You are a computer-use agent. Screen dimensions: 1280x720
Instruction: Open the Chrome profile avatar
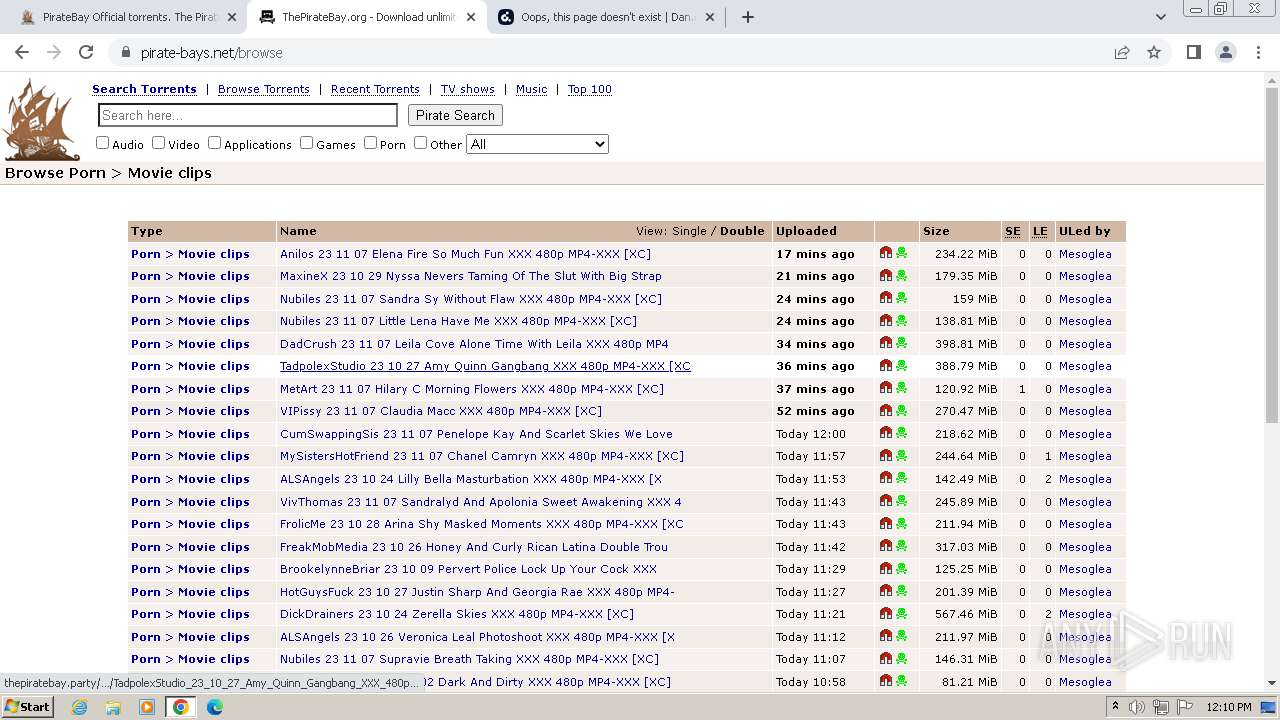coord(1226,53)
